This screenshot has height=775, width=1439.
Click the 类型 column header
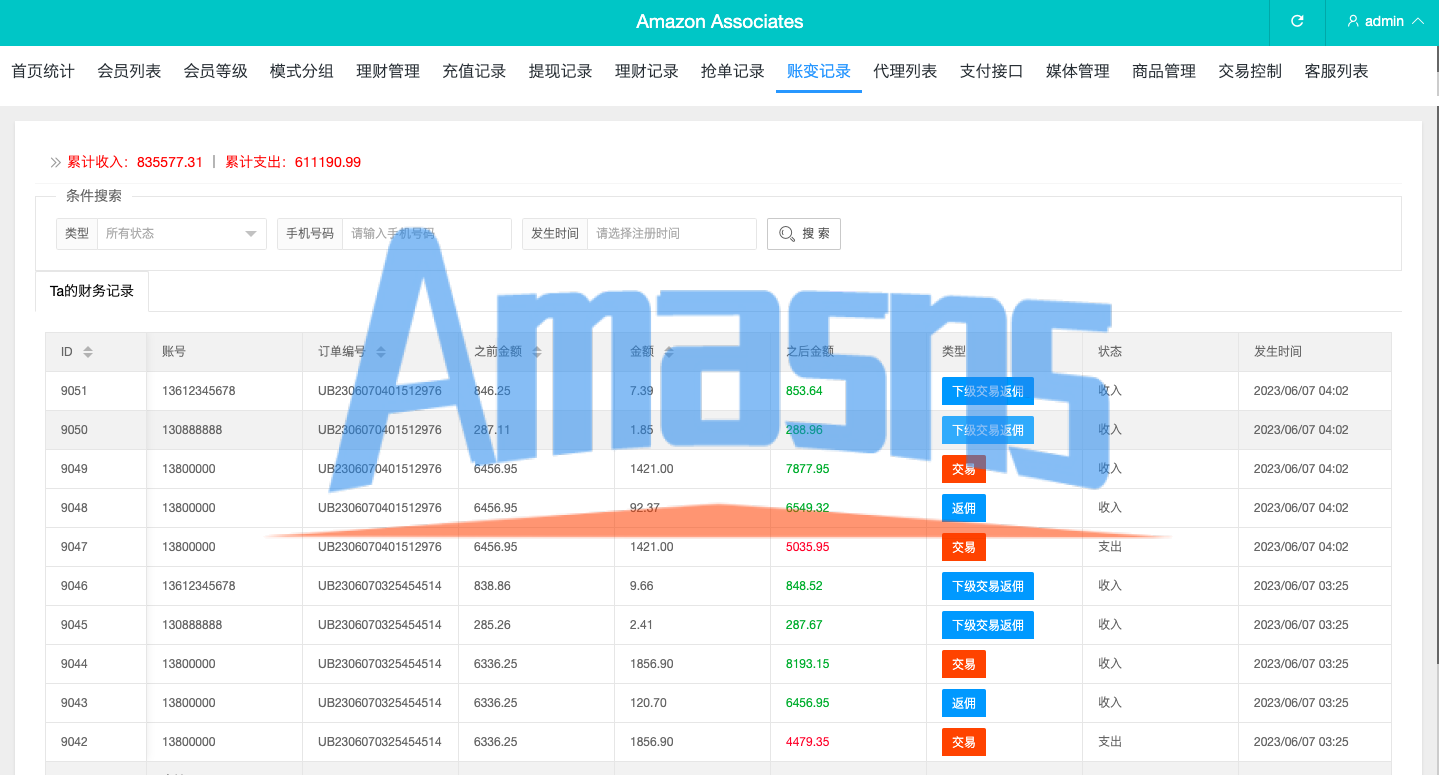954,352
